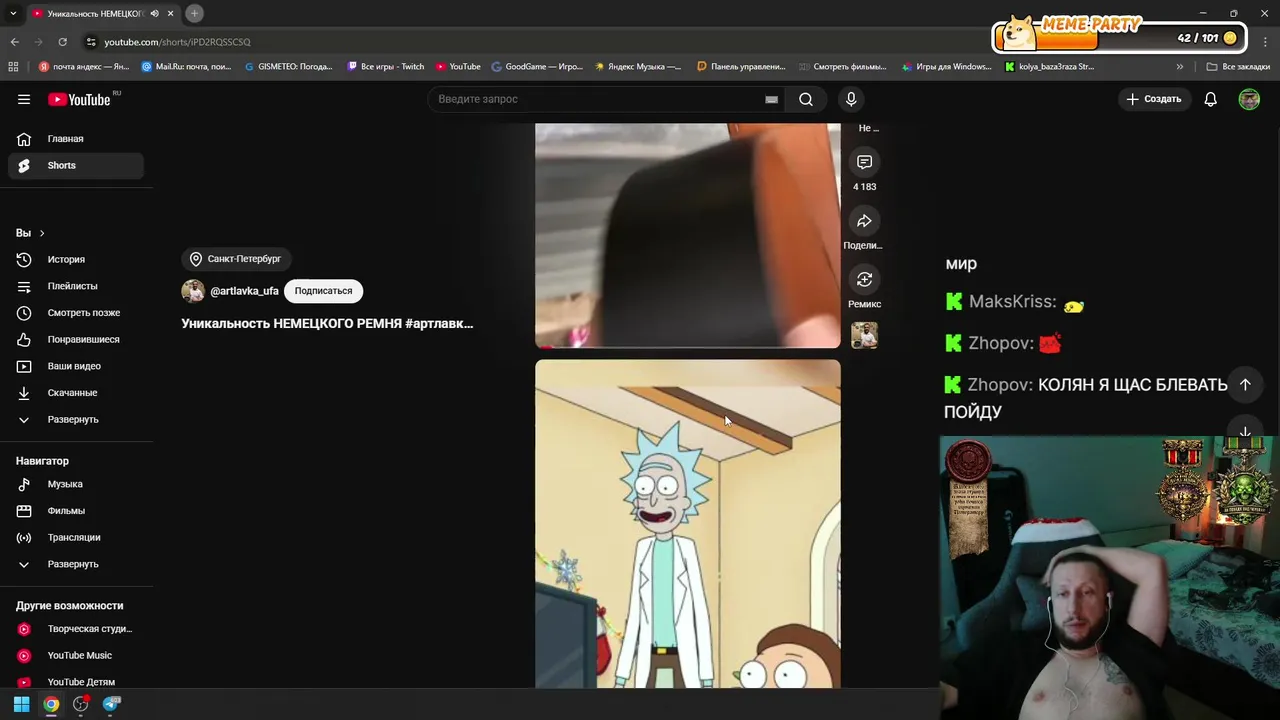1280x720 pixels.
Task: Open YouTube Music link
Action: point(76,655)
